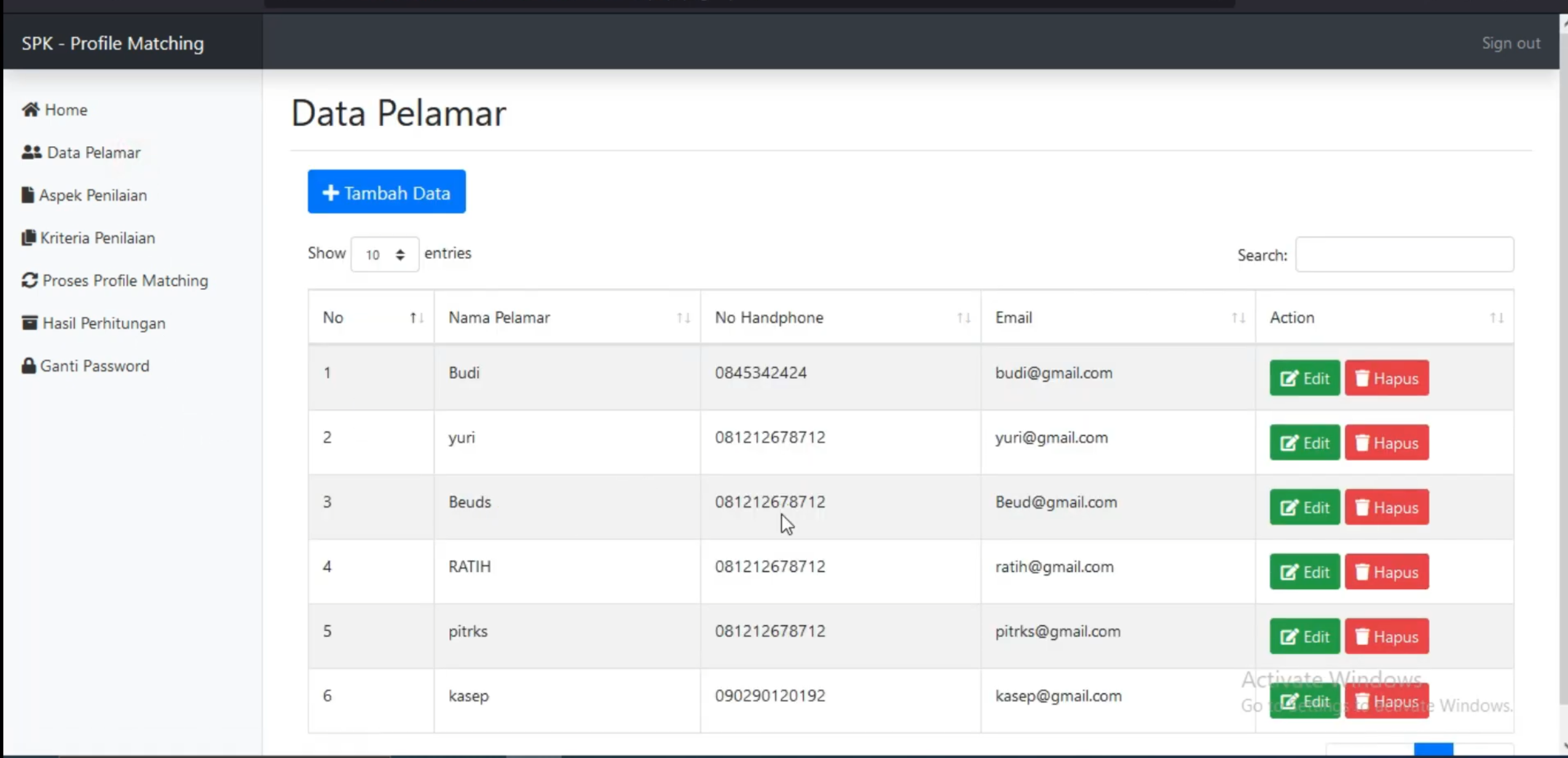Go to Aspek Penilaian menu item
The height and width of the screenshot is (758, 1568).
click(84, 195)
